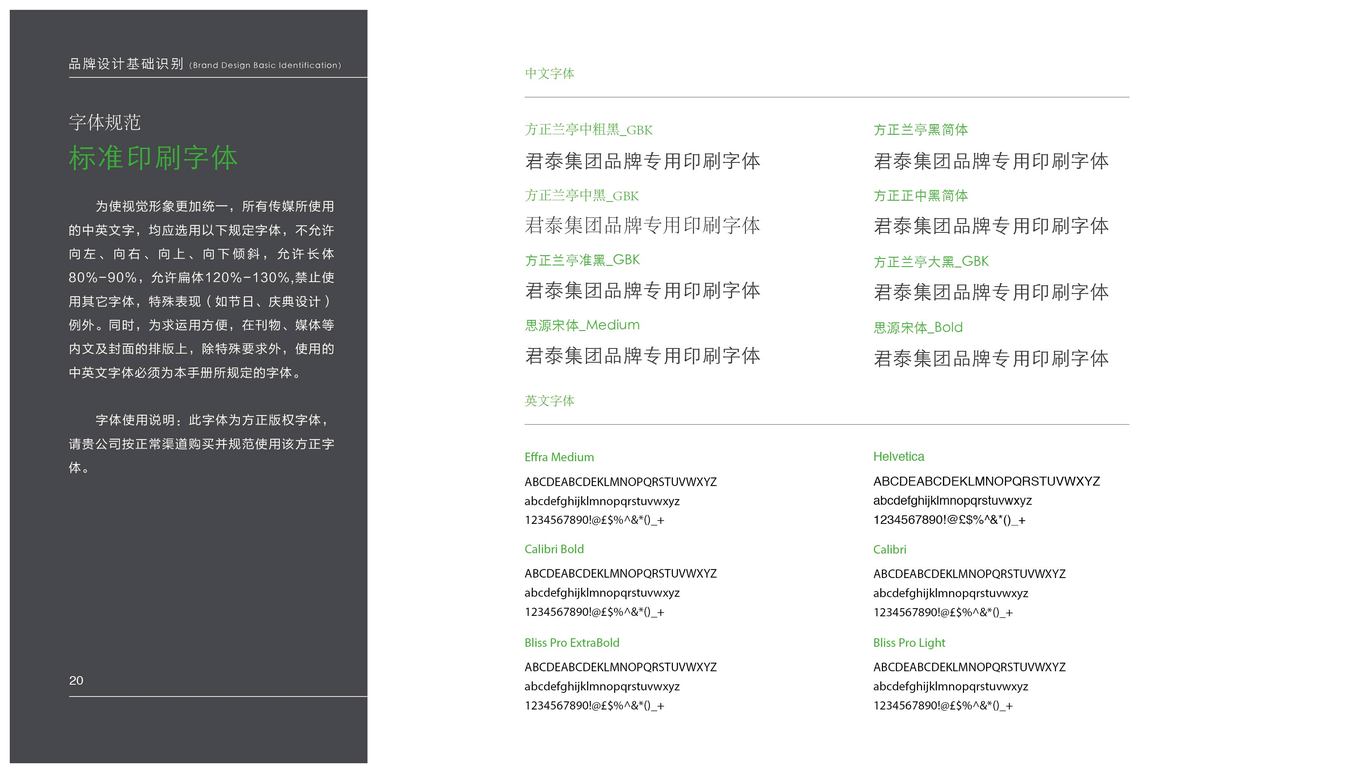Click the page number 20
This screenshot has width=1366, height=773.
point(76,680)
